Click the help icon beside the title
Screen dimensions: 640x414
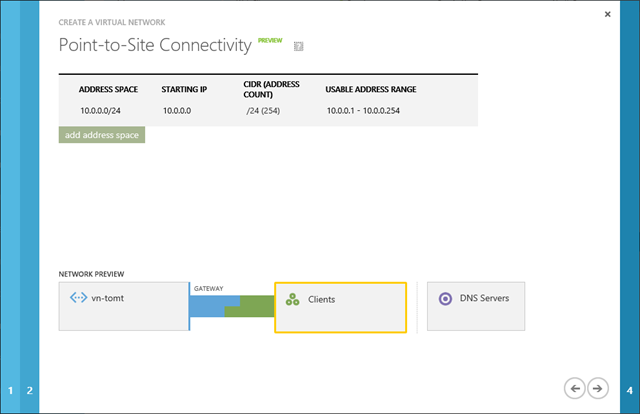tap(298, 46)
